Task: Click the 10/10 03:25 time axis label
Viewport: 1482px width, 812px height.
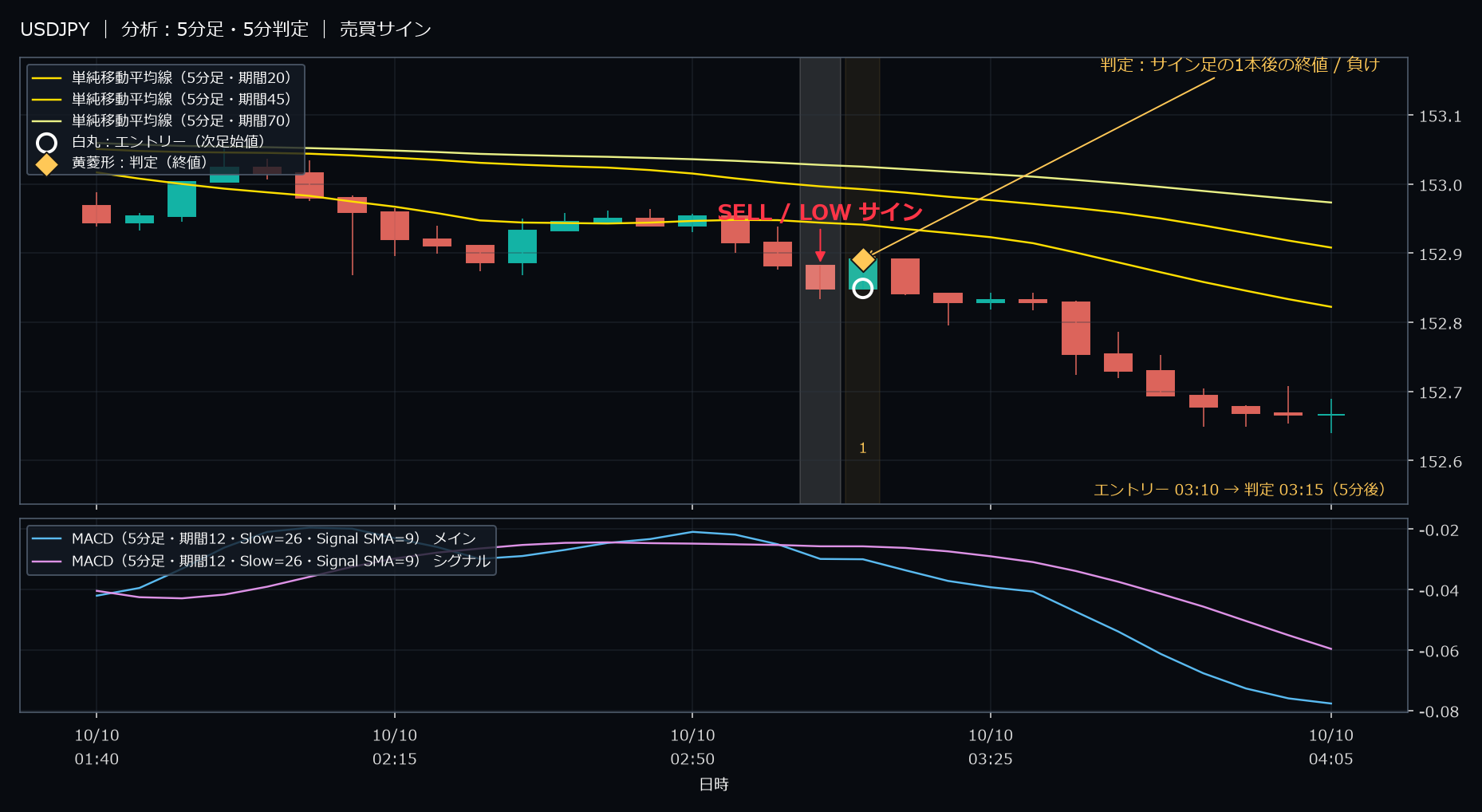Action: pyautogui.click(x=991, y=747)
